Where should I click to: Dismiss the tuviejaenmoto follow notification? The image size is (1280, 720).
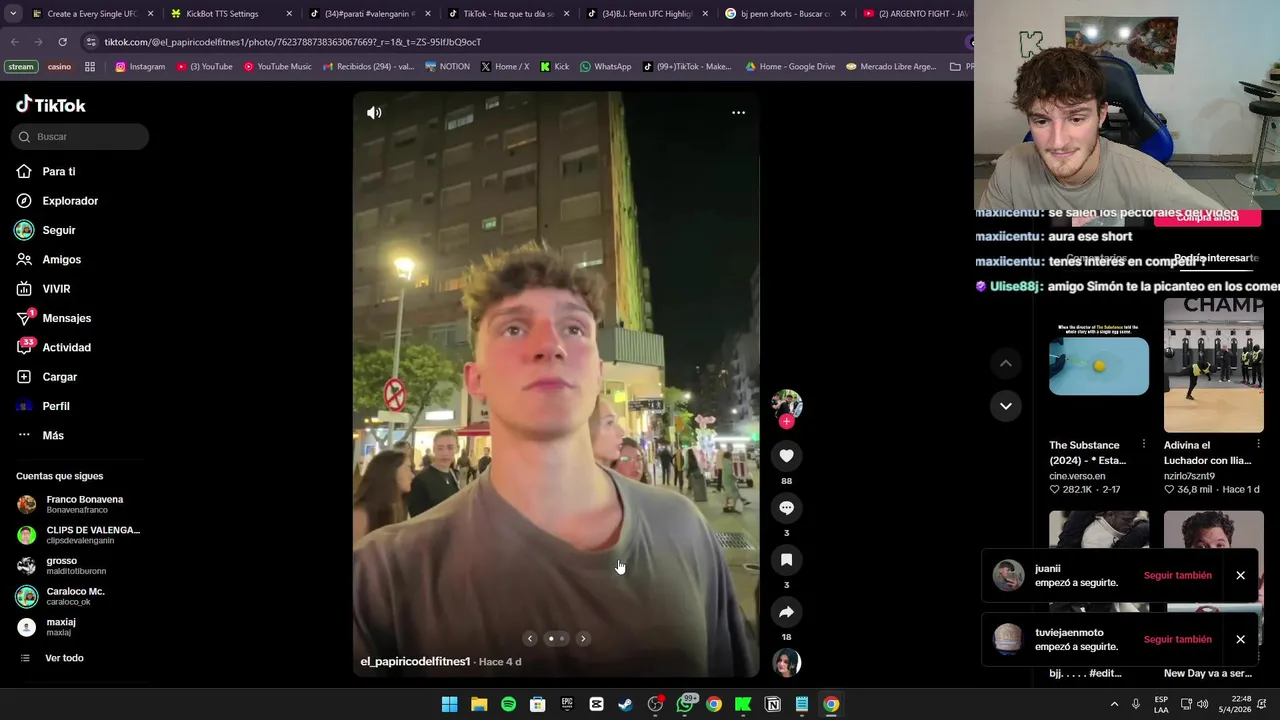pos(1240,640)
